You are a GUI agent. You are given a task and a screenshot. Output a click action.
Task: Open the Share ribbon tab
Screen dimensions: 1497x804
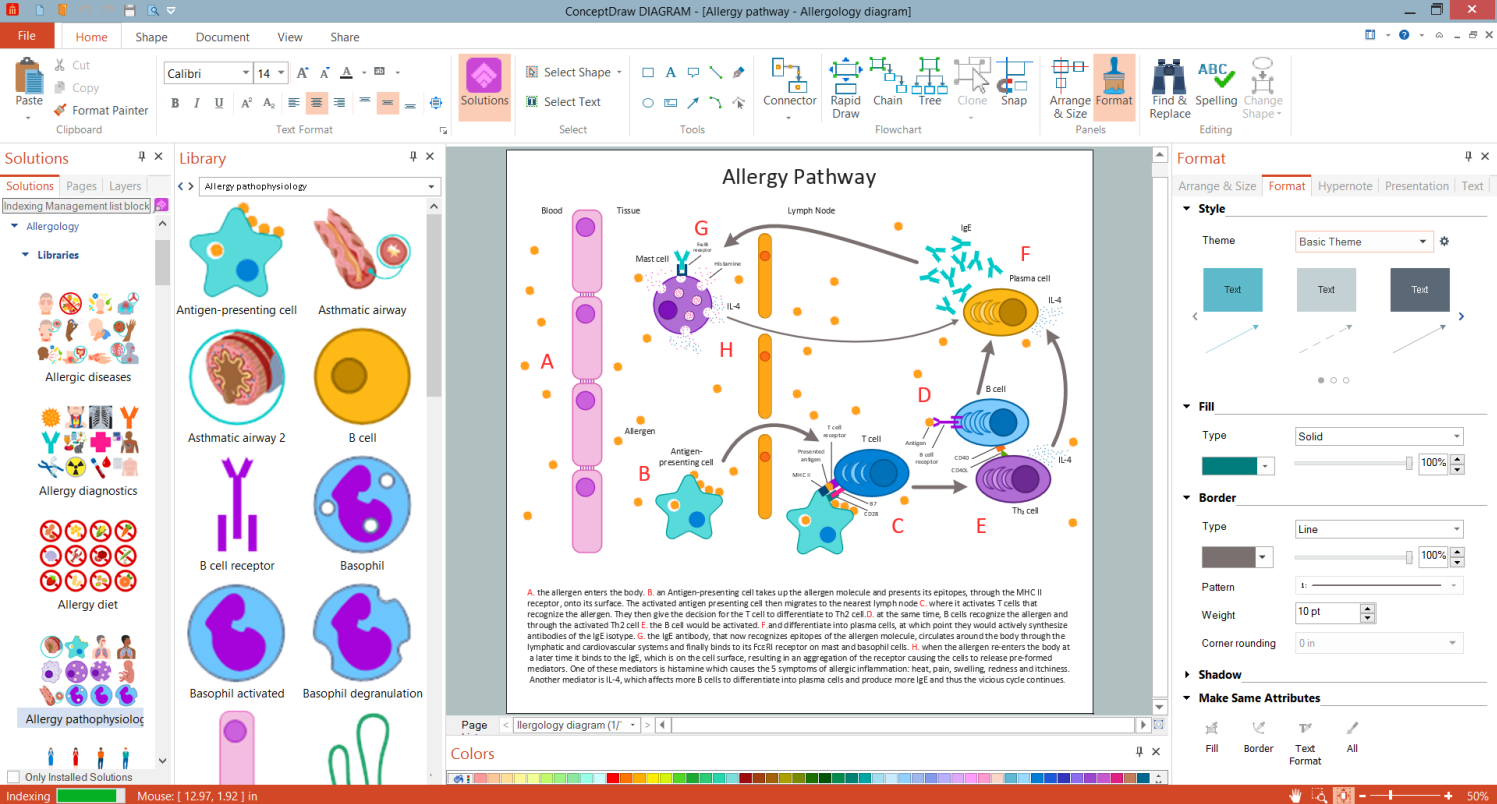coord(345,37)
